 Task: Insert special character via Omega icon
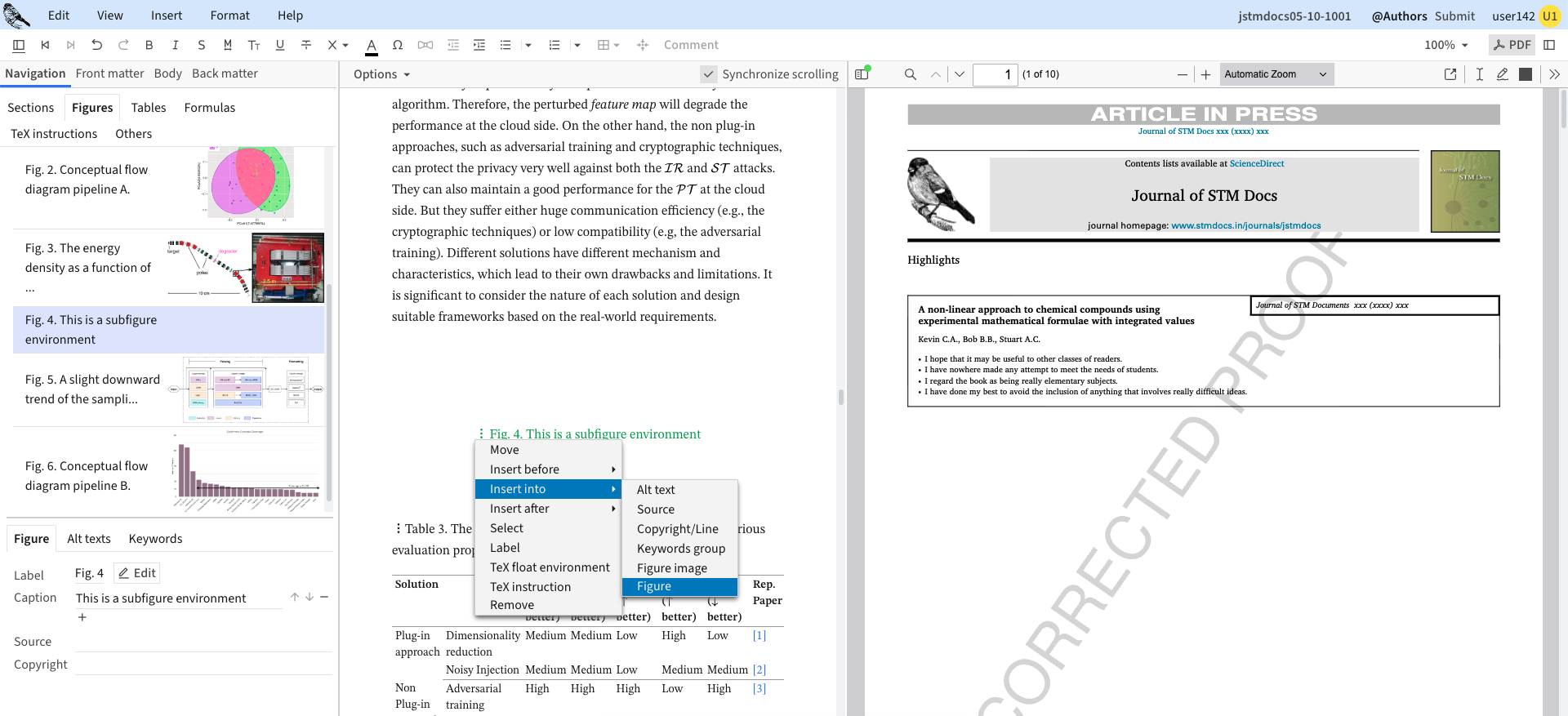click(398, 45)
